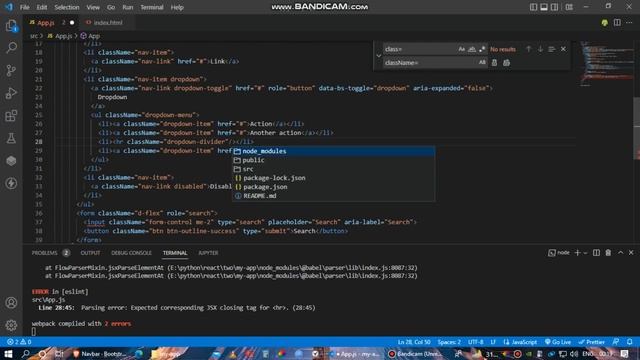Viewport: 640px width, 360px height.
Task: Select public folder suggestion in autocomplete
Action: (333, 160)
